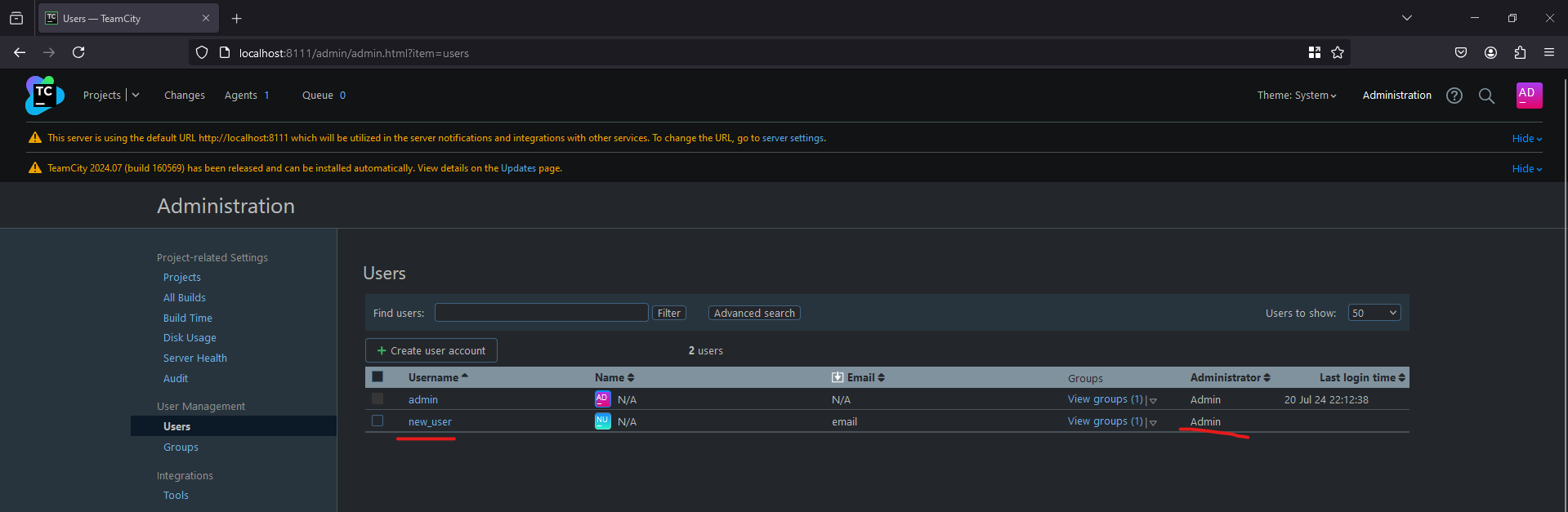1568x512 pixels.
Task: Click the QR grid icon in address bar
Action: [1315, 52]
